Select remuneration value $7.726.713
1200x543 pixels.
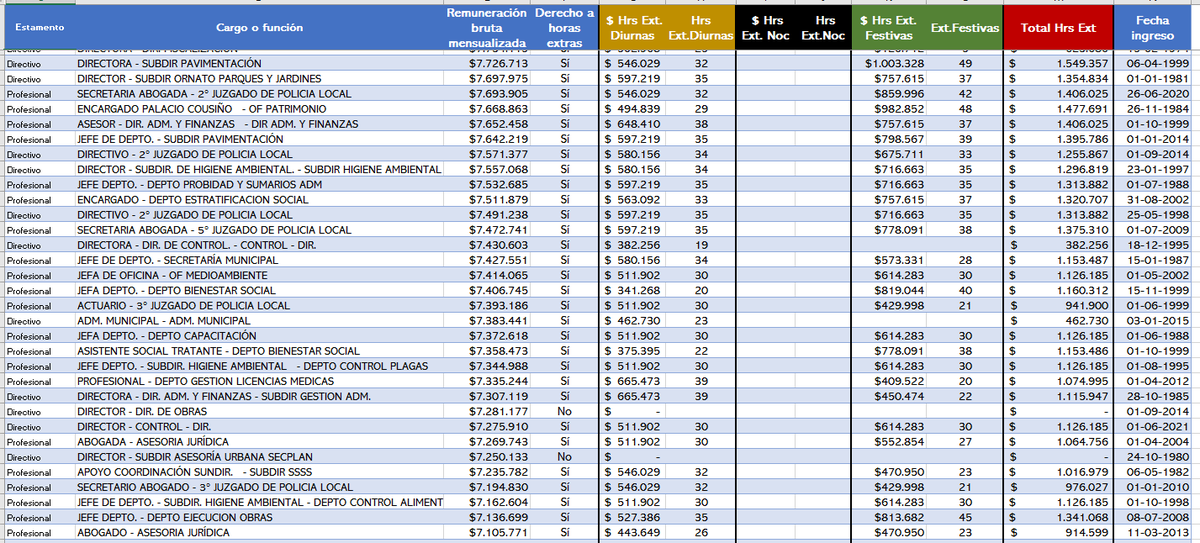[x=499, y=63]
